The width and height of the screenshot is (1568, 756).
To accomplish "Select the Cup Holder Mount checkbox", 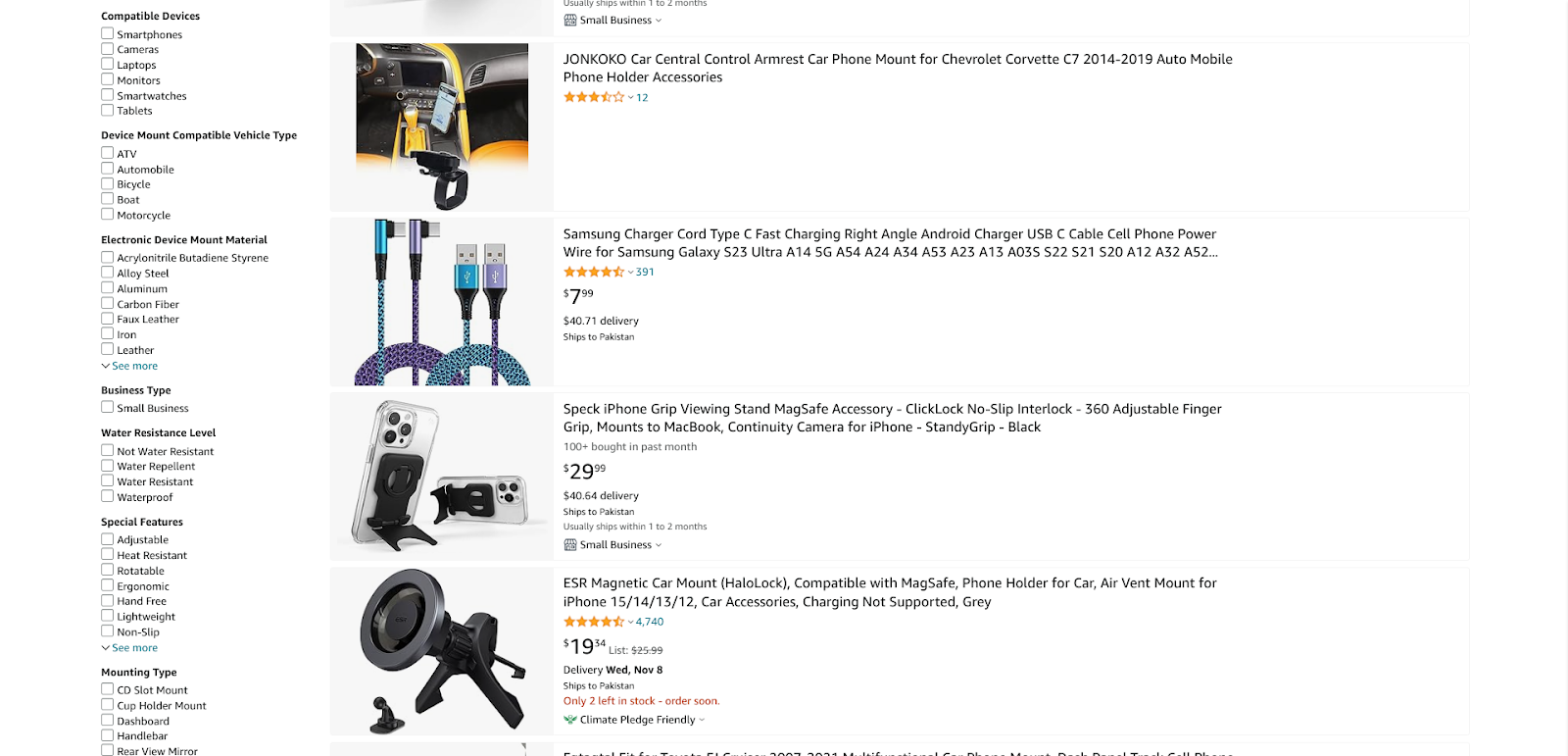I will coord(107,705).
